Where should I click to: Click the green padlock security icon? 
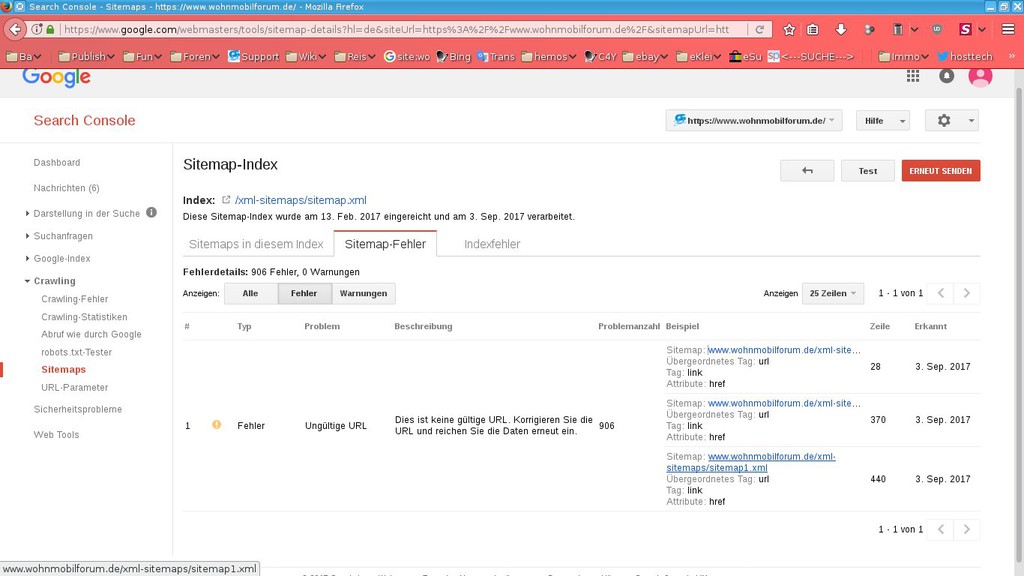(50, 29)
